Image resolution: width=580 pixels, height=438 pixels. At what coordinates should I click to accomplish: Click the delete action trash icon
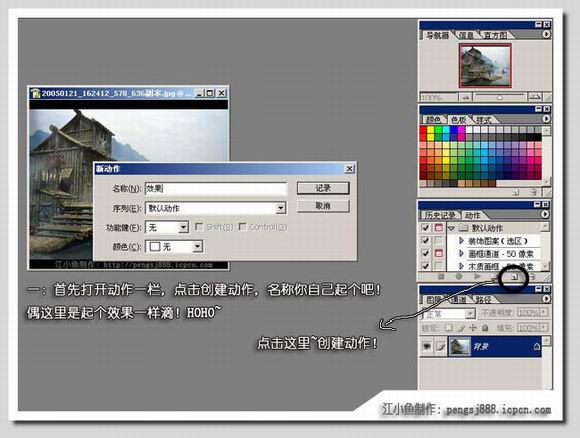[532, 276]
